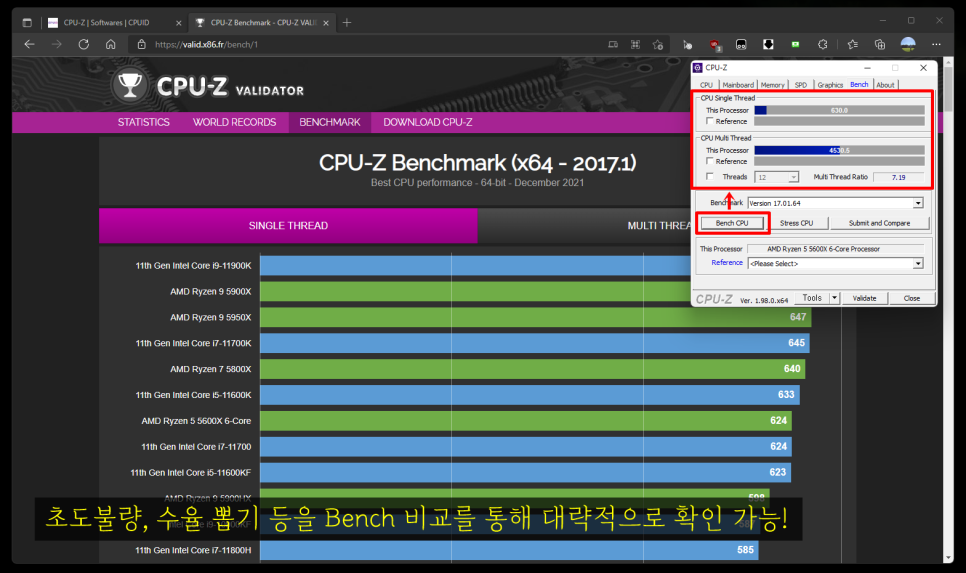Close the CPU-Z Softwares CPUID tab
Image resolution: width=966 pixels, height=573 pixels.
tap(179, 23)
